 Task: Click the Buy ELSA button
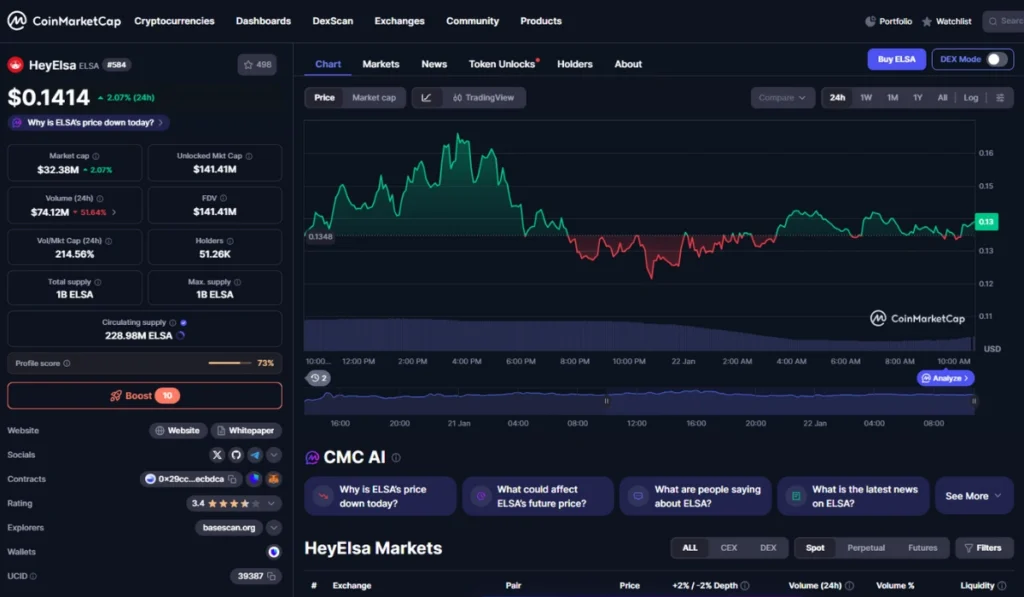tap(897, 59)
